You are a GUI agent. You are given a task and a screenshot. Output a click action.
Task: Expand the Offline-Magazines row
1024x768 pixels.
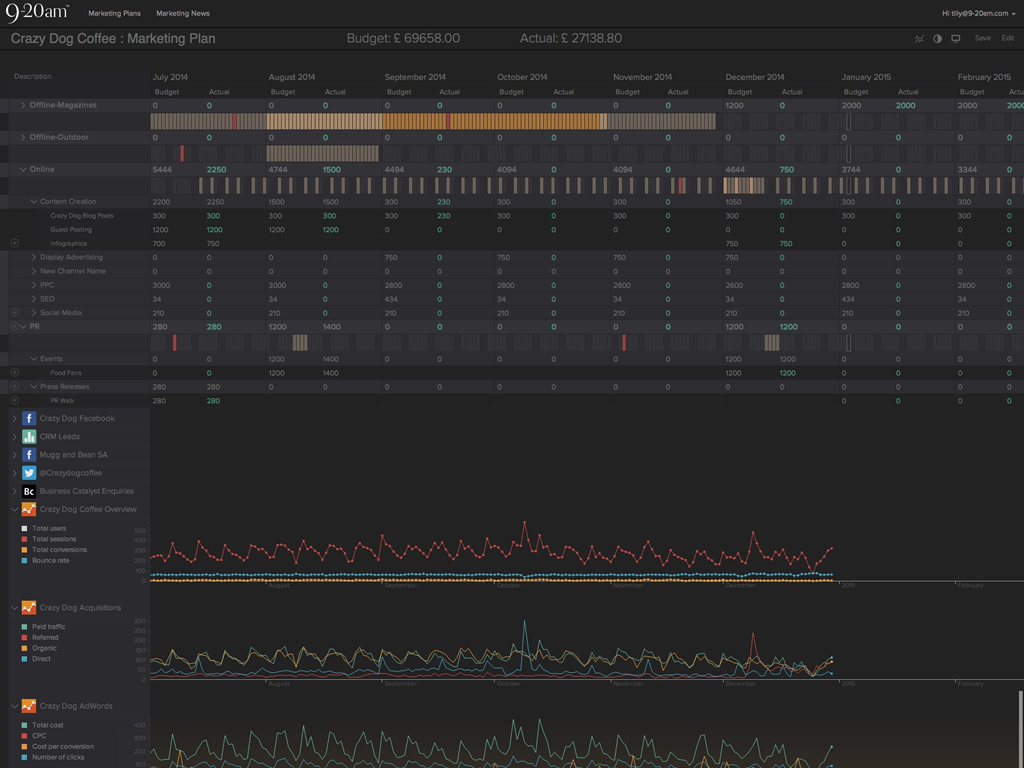point(23,106)
